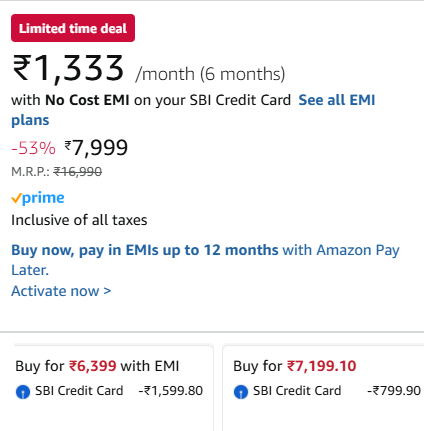424x431 pixels.
Task: Click the -53% discount label
Action: pyautogui.click(x=33, y=148)
